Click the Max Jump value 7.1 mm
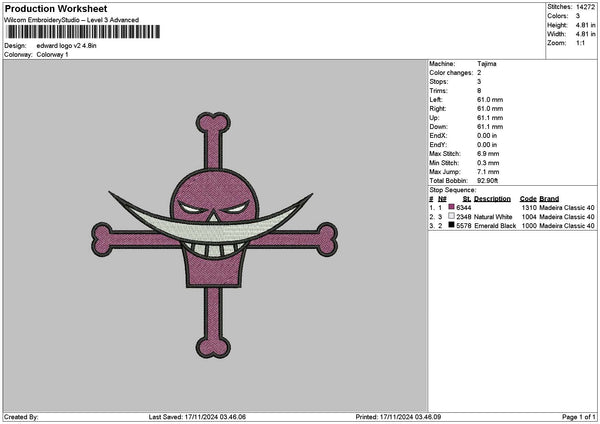This screenshot has height=424, width=600. point(488,172)
